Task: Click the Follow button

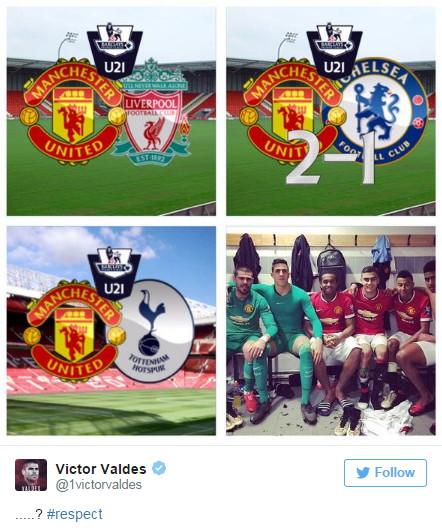Action: pyautogui.click(x=385, y=472)
